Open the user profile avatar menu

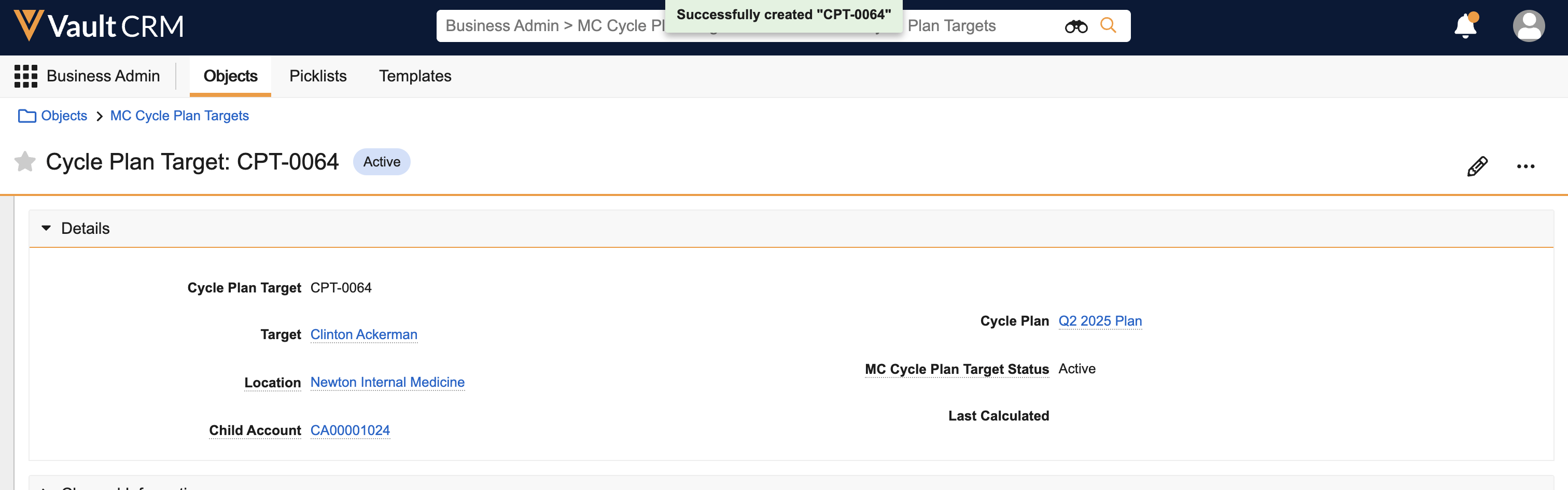coord(1528,26)
